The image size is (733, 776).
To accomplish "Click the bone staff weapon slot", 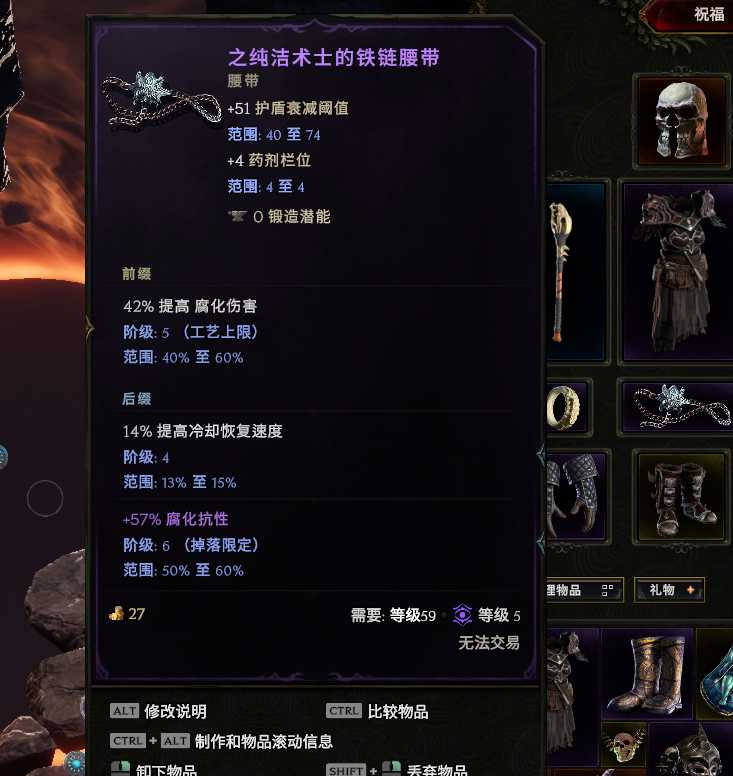I will pyautogui.click(x=577, y=272).
